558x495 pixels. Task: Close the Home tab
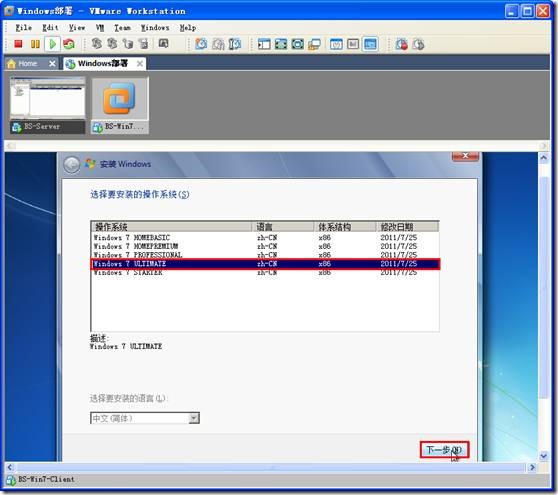52,64
